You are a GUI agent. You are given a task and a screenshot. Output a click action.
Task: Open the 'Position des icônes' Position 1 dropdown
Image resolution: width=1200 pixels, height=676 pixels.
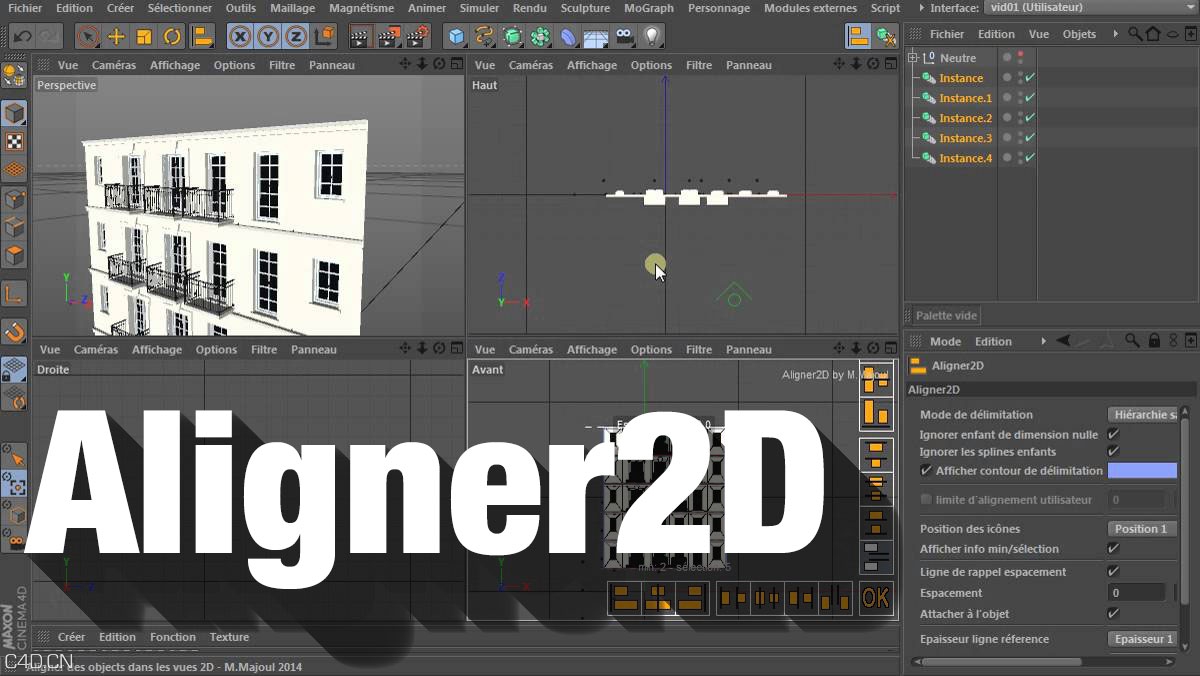(x=1141, y=529)
